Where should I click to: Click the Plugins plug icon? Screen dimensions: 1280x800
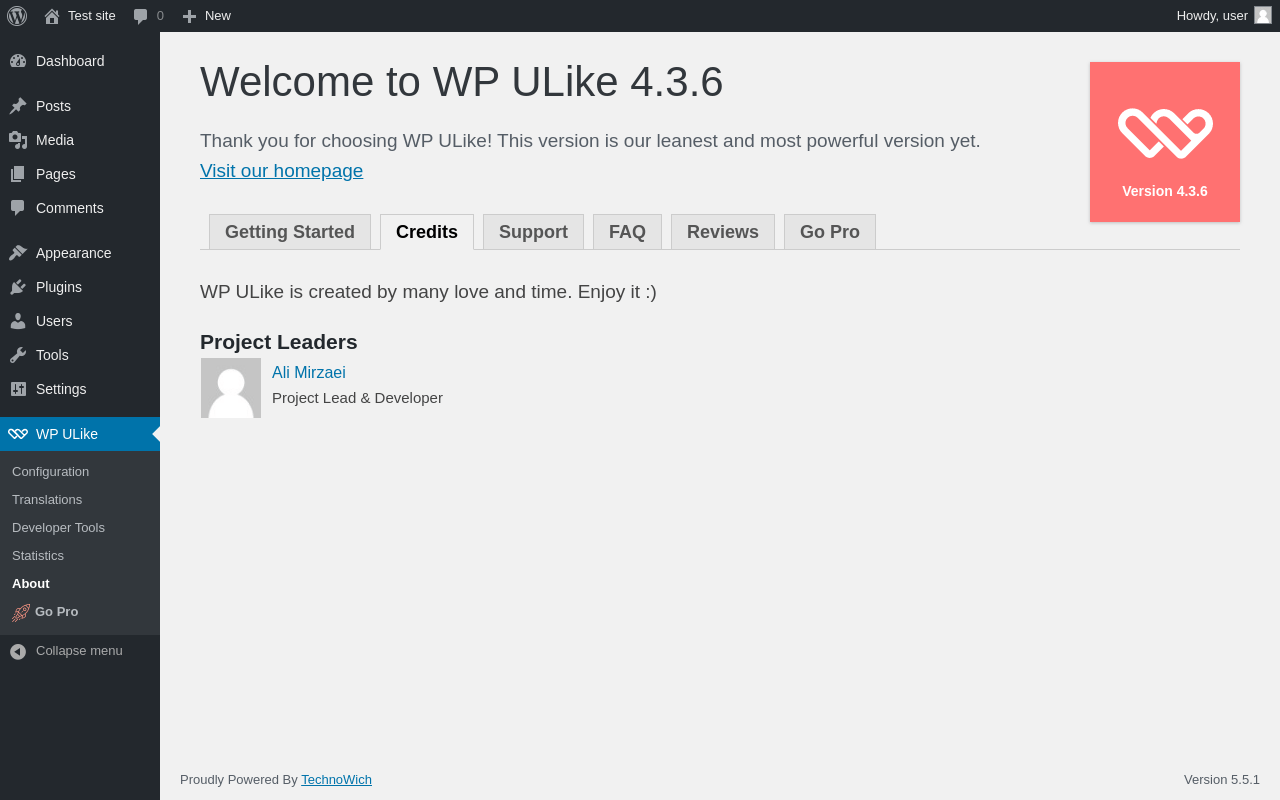click(18, 287)
